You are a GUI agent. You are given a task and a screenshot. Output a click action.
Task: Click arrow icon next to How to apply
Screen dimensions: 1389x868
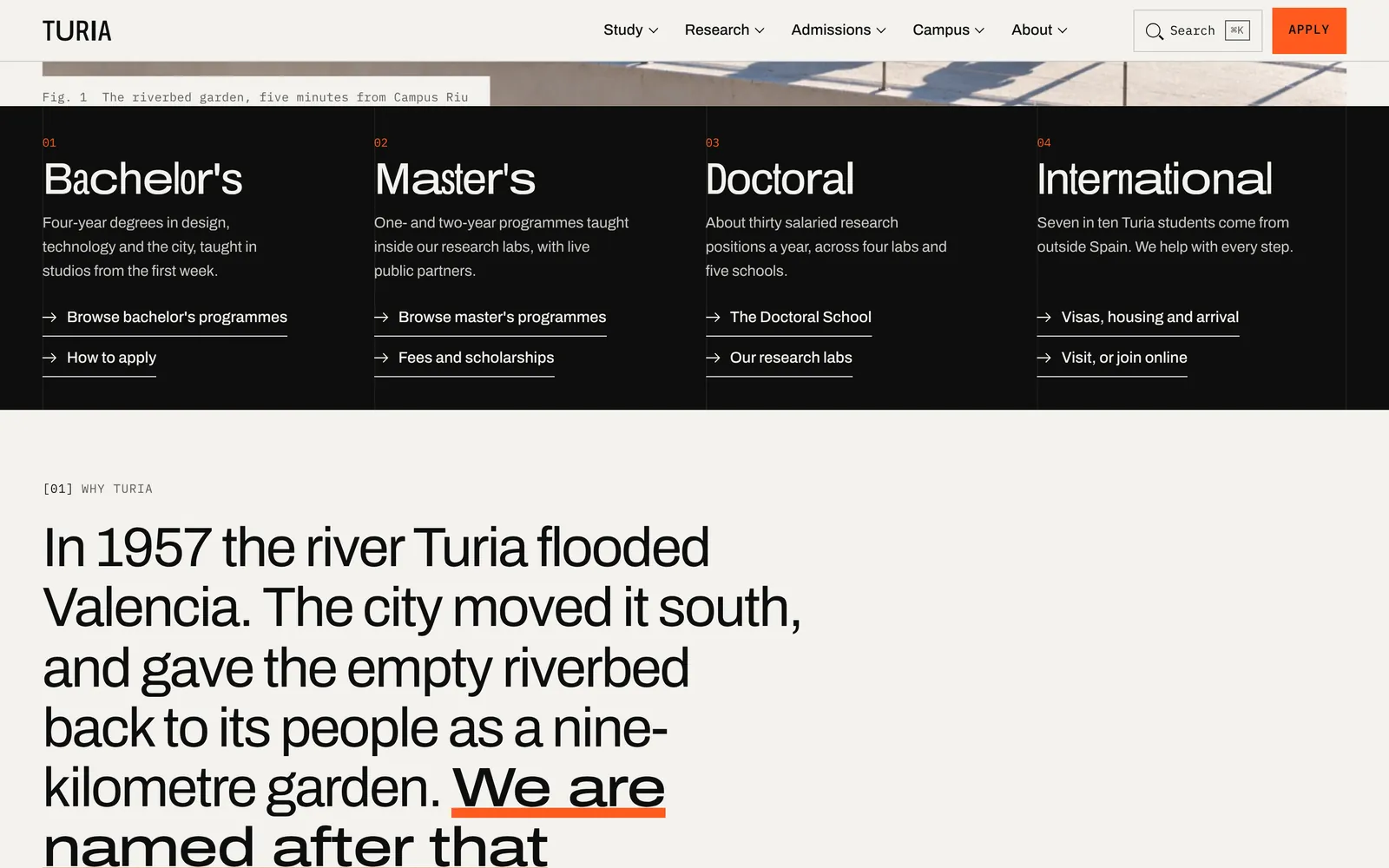pos(49,358)
